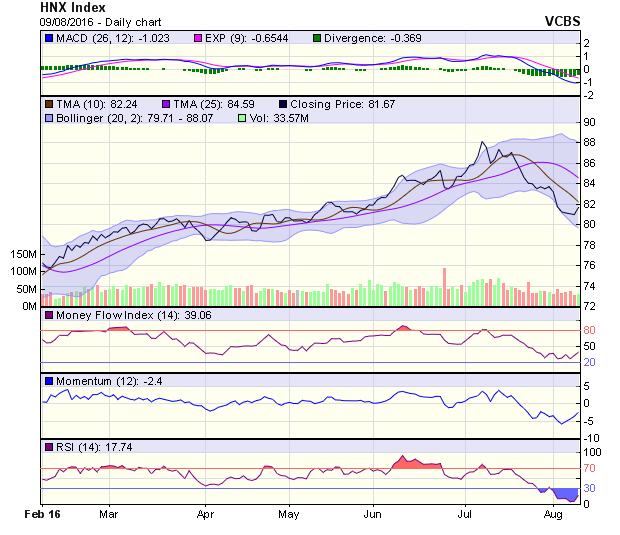Click the light green Vol legend swatch
Image resolution: width=620 pixels, height=535 pixels.
[x=240, y=117]
